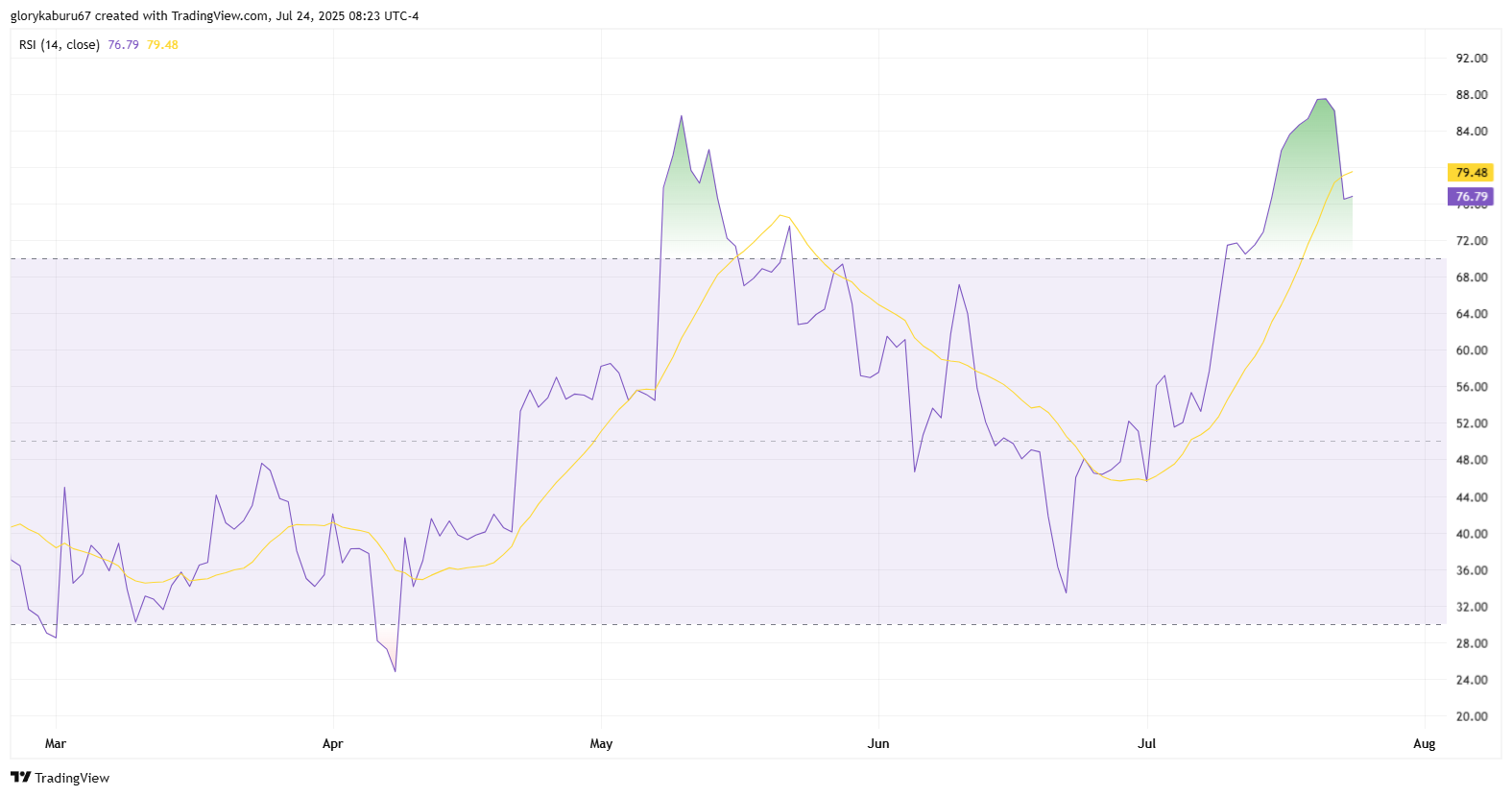The width and height of the screenshot is (1512, 796).
Task: Click the 24.00 axis value
Action: tap(1472, 680)
